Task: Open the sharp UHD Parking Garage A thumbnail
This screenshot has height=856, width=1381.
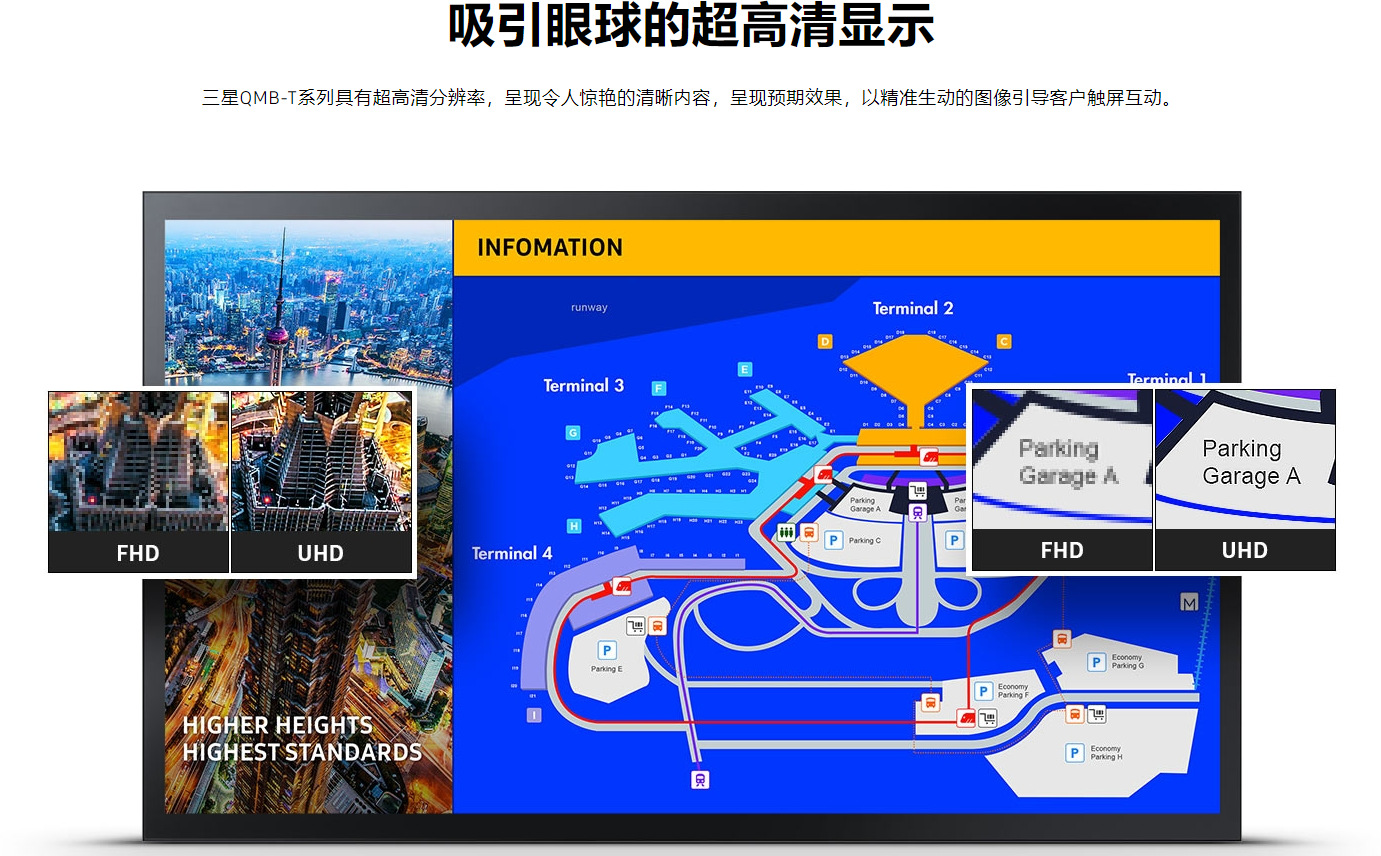Action: pyautogui.click(x=1245, y=459)
